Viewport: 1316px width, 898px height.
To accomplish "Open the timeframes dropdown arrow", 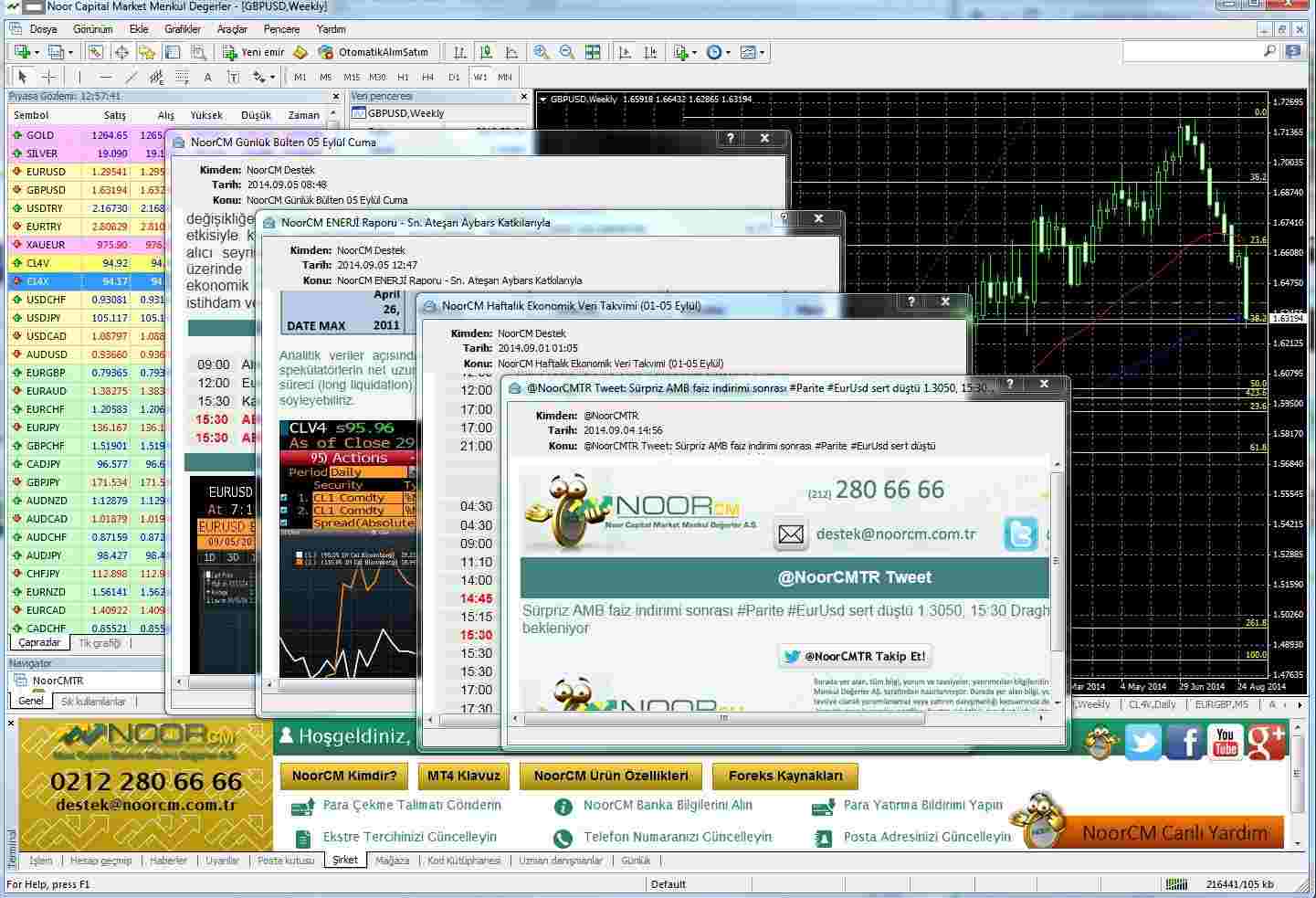I will coord(728,52).
